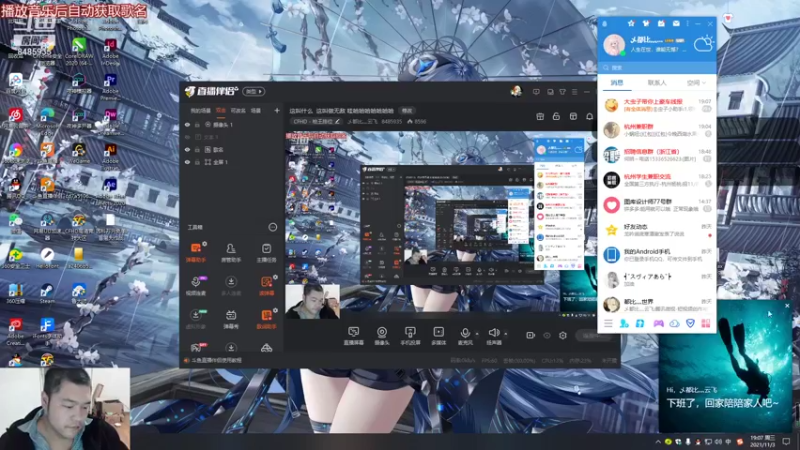The width and height of the screenshot is (800, 450).
Task: Open the main menu icon in title bar
Action: tap(574, 92)
